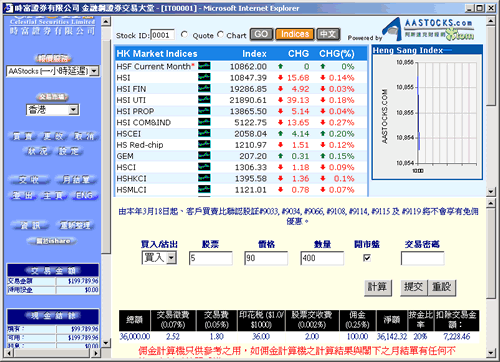This screenshot has height=362, width=500.
Task: Select the Chart radio button
Action: [220, 34]
